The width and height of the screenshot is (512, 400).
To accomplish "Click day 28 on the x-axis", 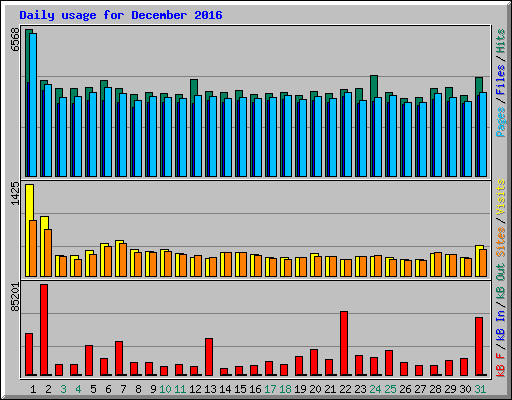I will [x=435, y=389].
